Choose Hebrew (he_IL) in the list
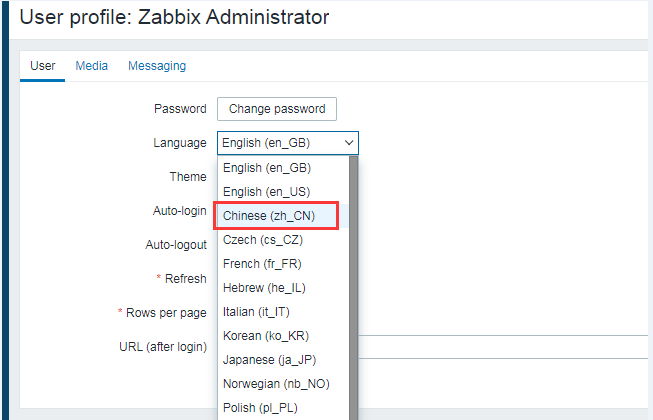This screenshot has width=653, height=420. [x=264, y=288]
